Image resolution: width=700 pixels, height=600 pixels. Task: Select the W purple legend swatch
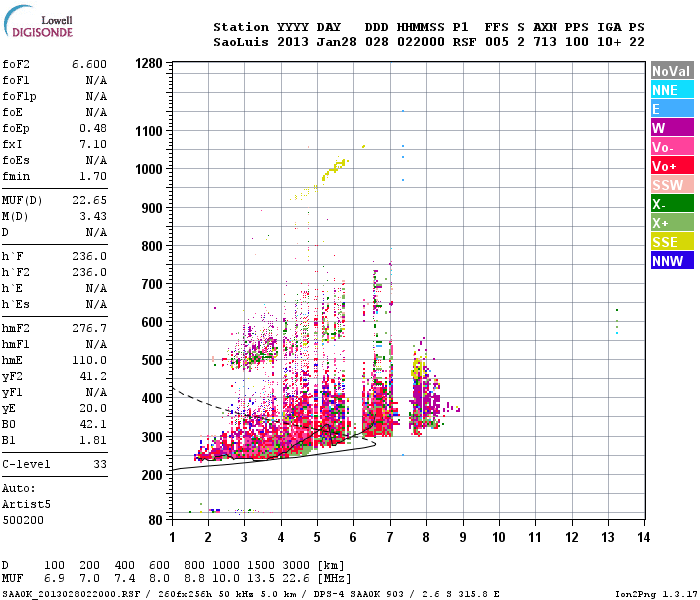click(x=672, y=128)
